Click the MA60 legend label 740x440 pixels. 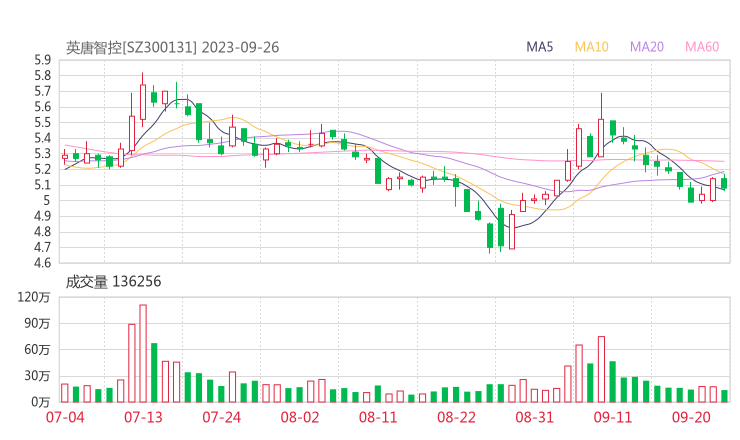[x=702, y=47]
